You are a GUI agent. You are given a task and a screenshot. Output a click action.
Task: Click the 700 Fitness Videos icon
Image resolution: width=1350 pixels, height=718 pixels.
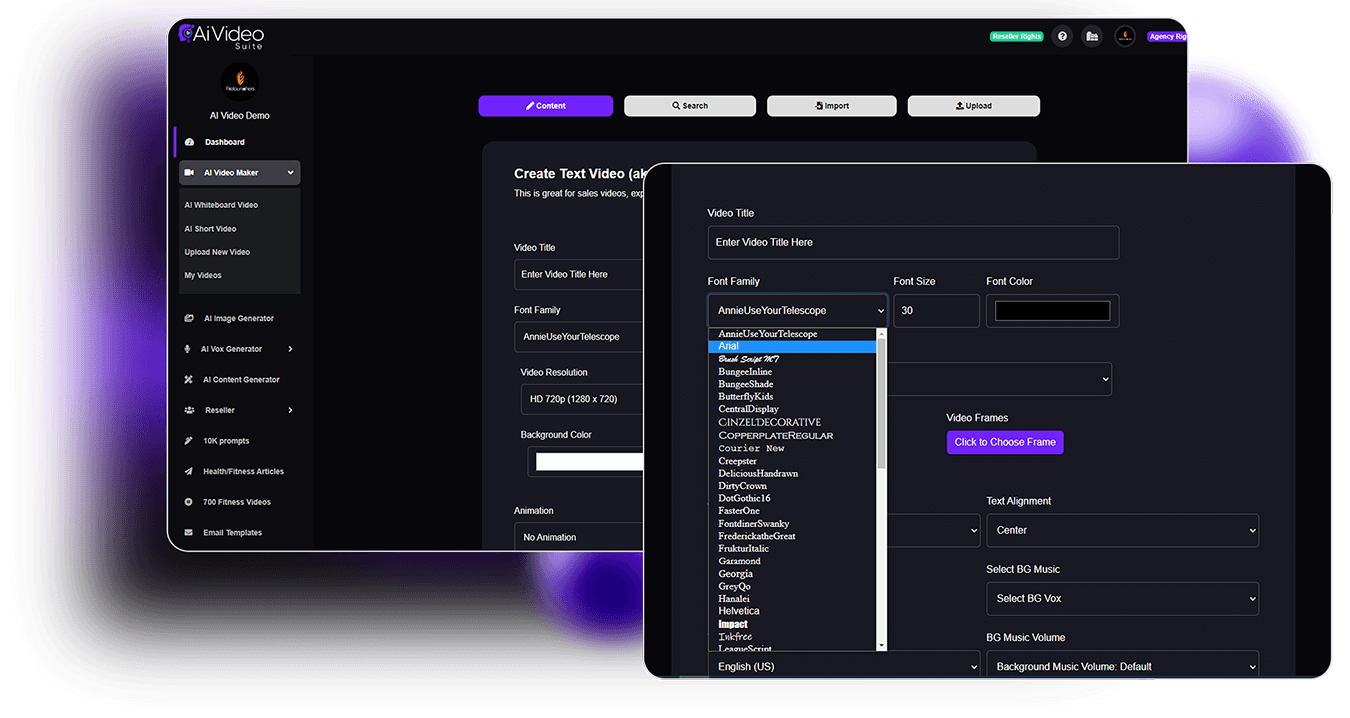pos(189,502)
